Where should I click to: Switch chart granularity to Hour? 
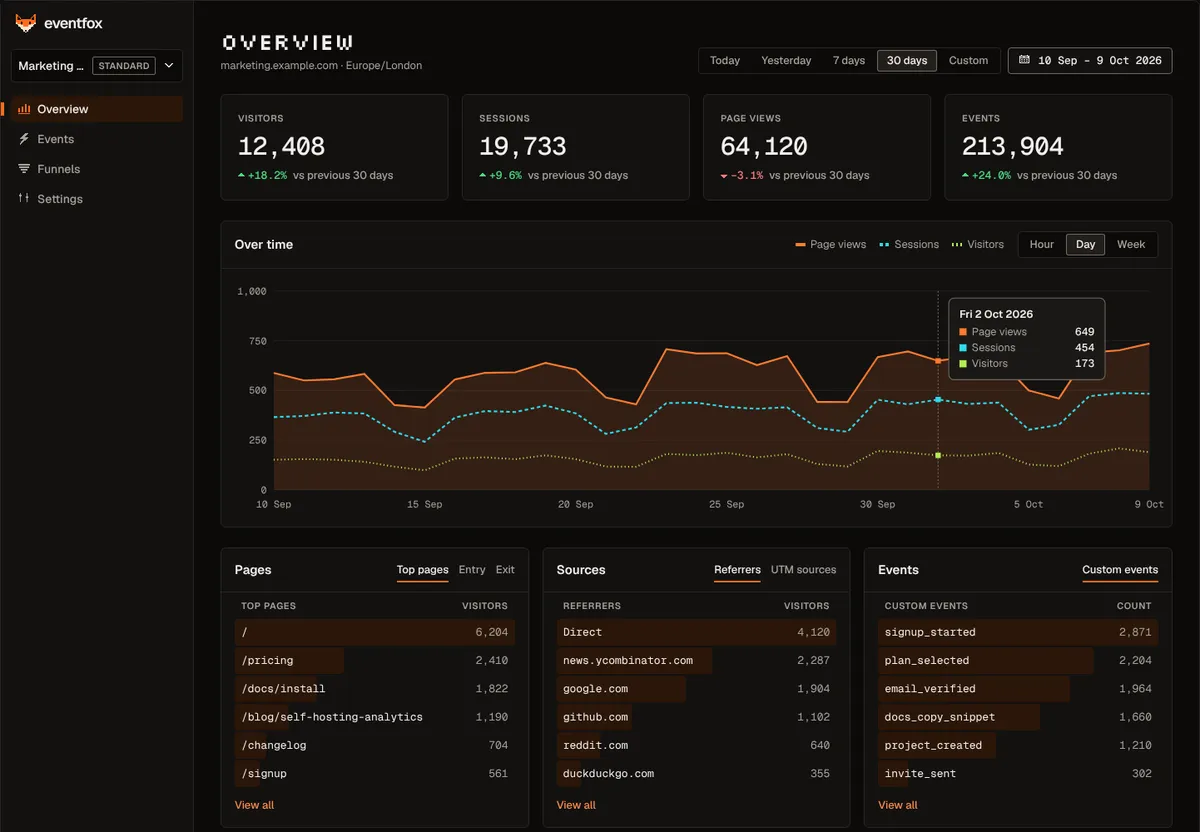1042,244
